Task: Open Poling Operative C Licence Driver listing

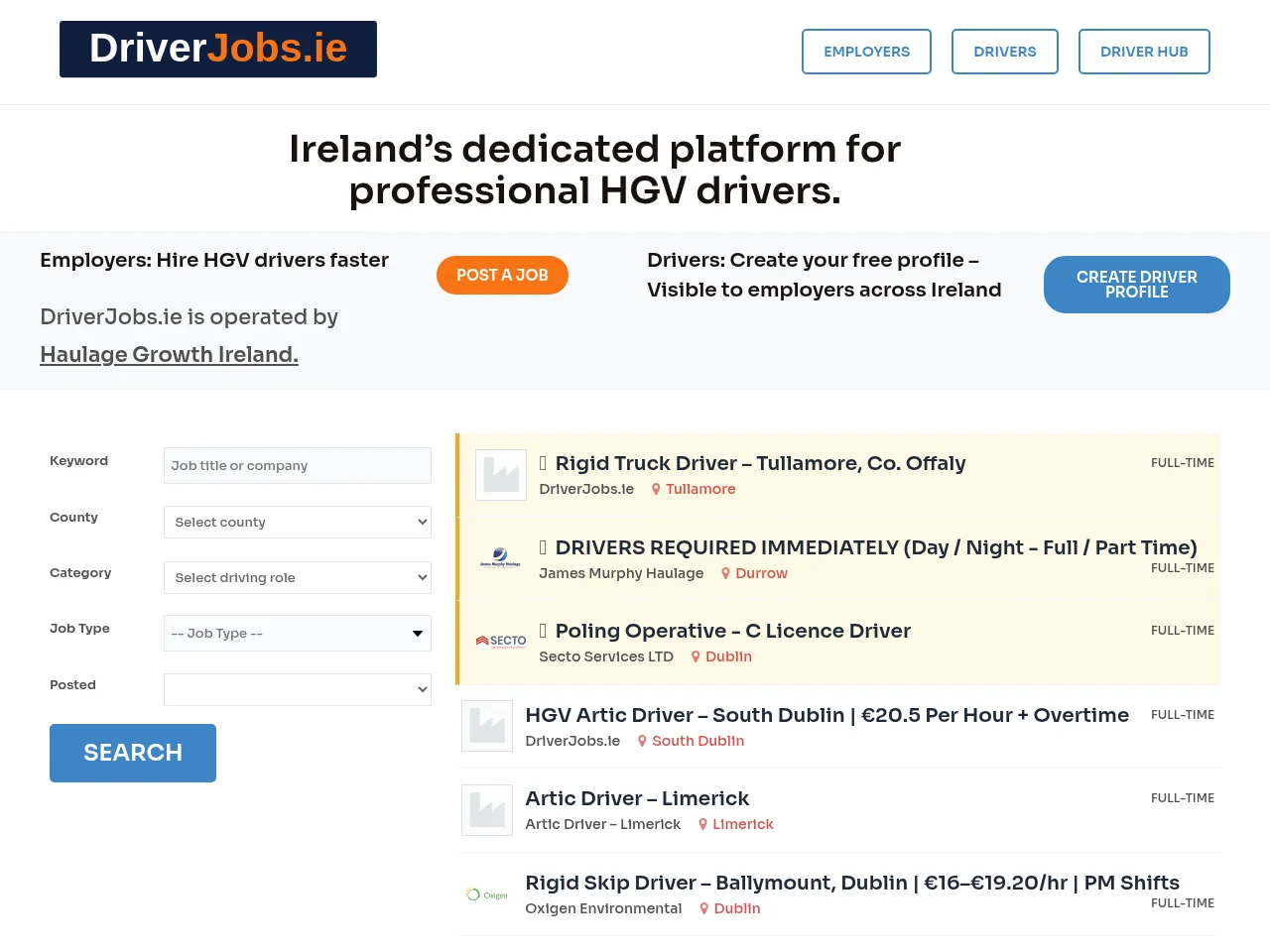Action: [x=733, y=631]
